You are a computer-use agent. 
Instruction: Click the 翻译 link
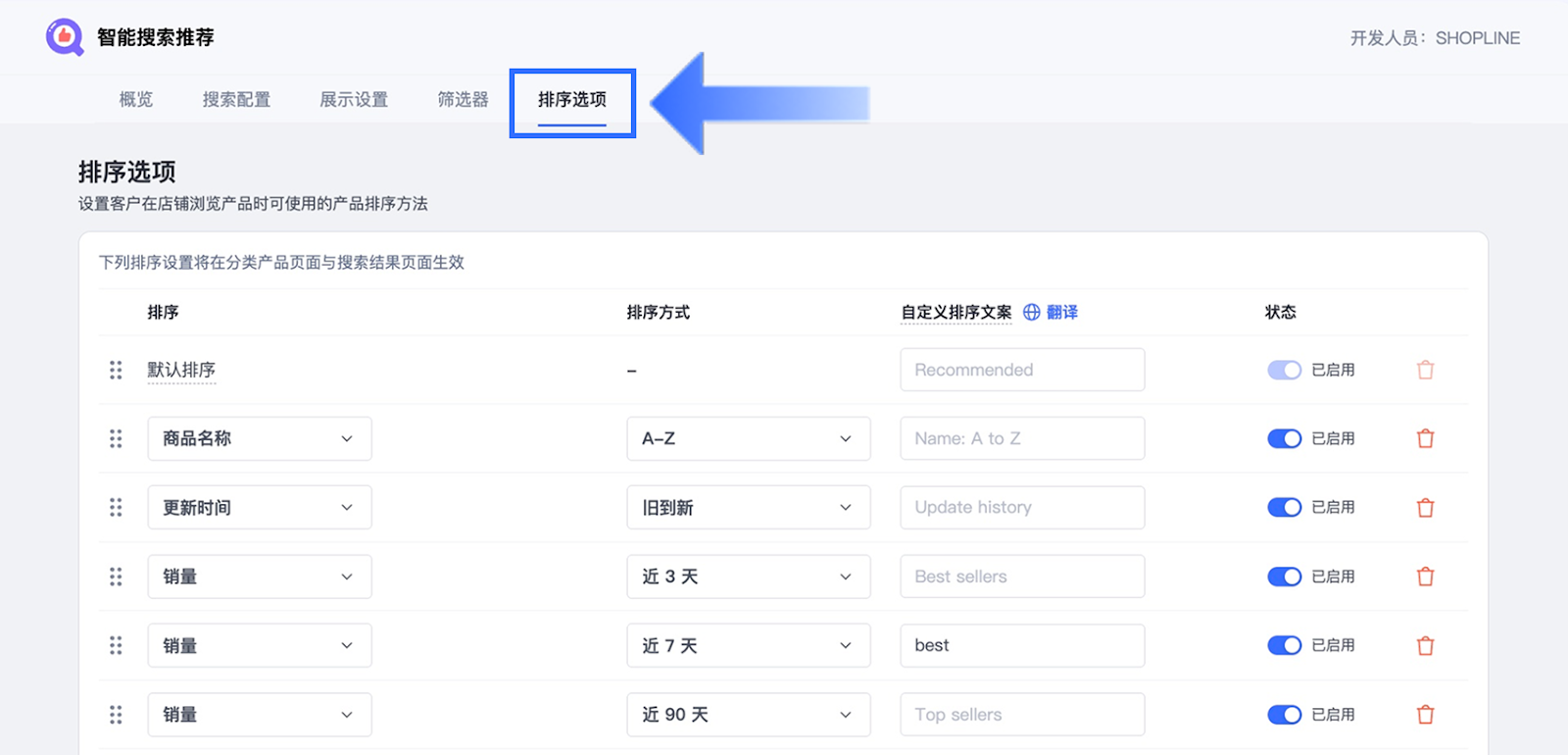coord(1062,312)
